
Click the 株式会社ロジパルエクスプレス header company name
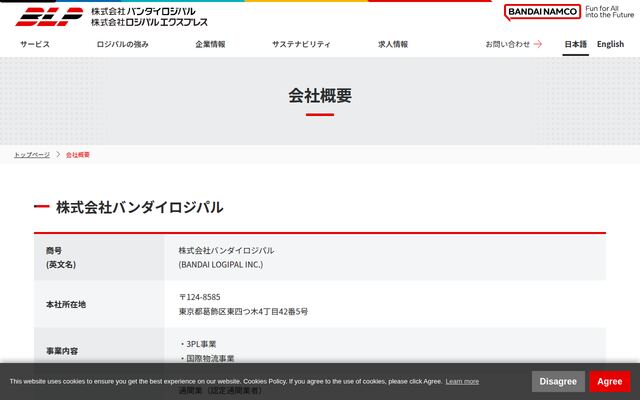[149, 22]
